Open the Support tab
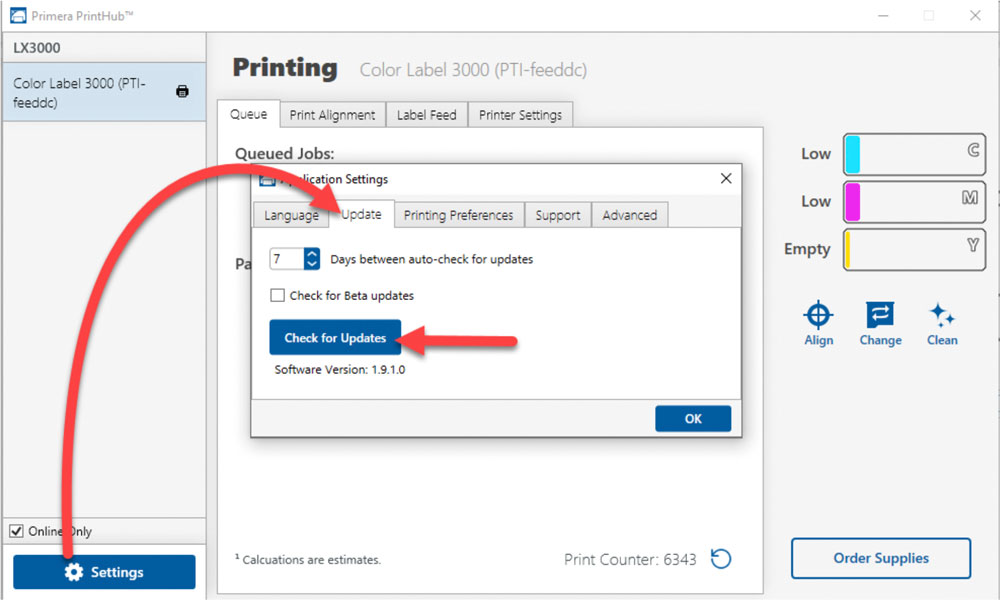This screenshot has width=1000, height=600. point(558,216)
